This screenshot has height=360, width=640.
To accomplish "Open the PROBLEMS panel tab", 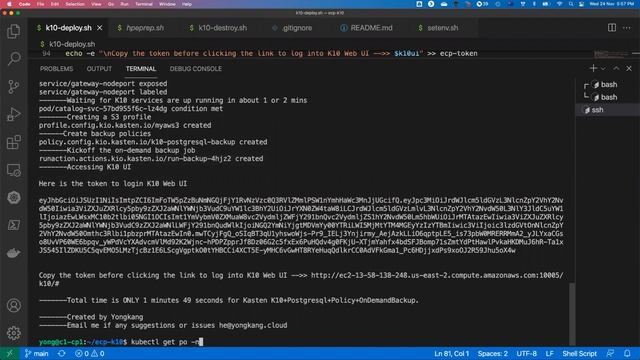I will point(56,69).
